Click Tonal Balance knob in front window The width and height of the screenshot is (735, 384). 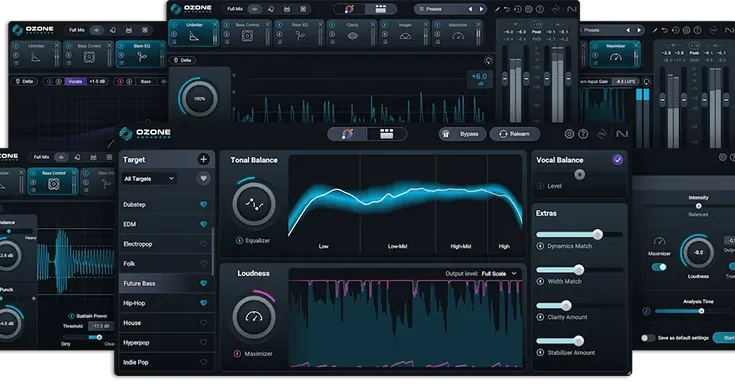pyautogui.click(x=254, y=204)
